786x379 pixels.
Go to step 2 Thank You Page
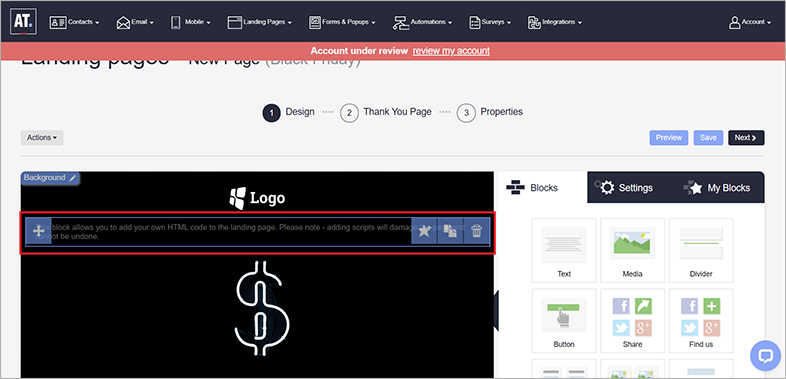[385, 112]
